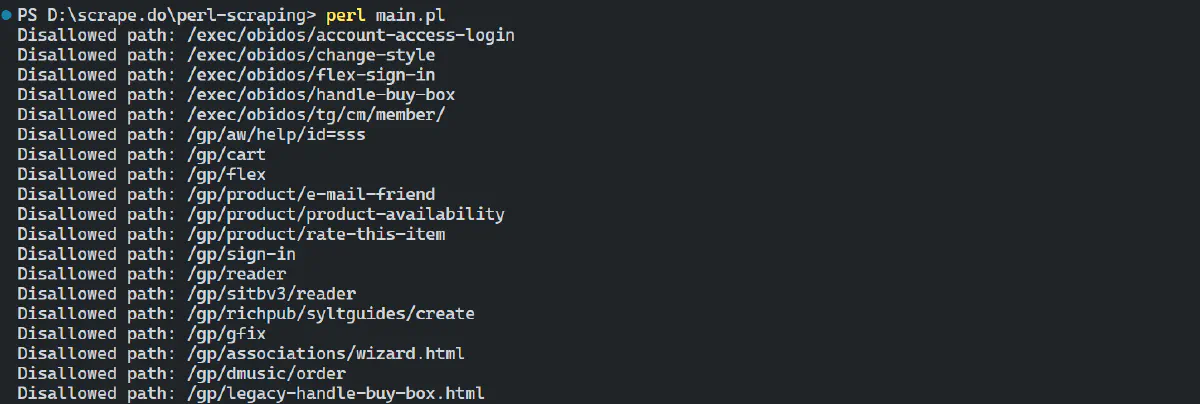Click the /gp/cart disallowed path

226,154
